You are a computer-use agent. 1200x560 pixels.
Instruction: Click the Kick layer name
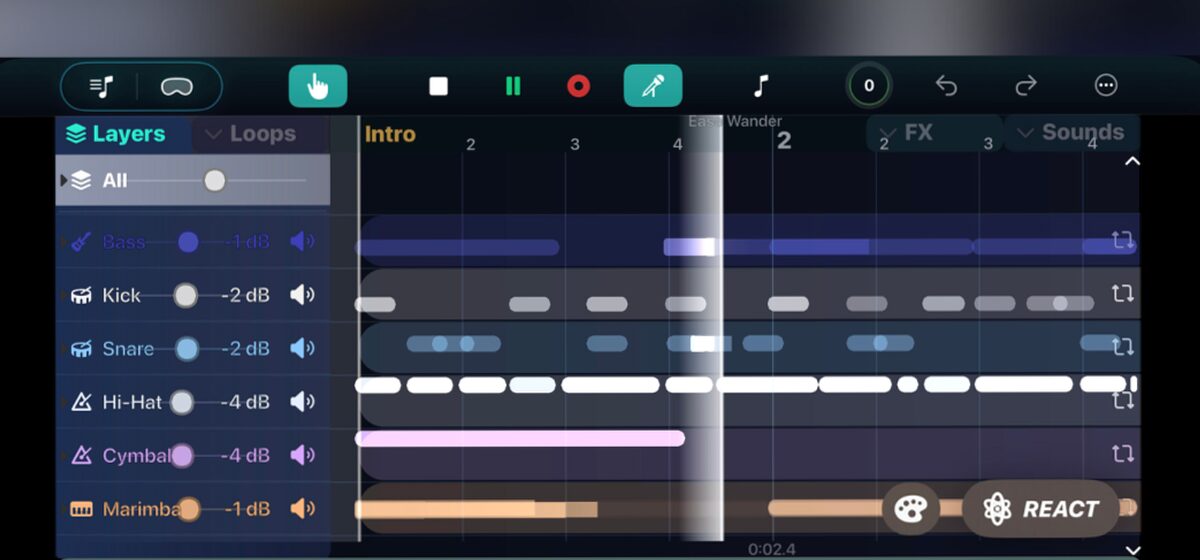point(122,295)
